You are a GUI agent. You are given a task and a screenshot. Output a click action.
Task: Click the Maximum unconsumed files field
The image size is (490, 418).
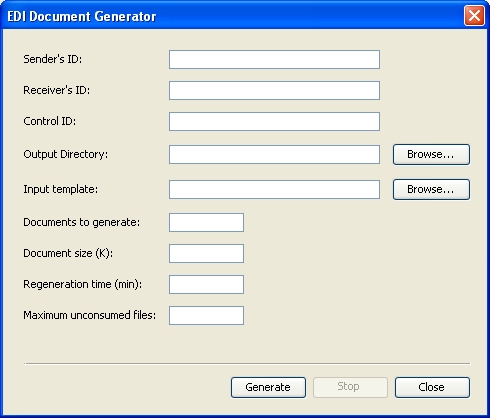point(206,315)
